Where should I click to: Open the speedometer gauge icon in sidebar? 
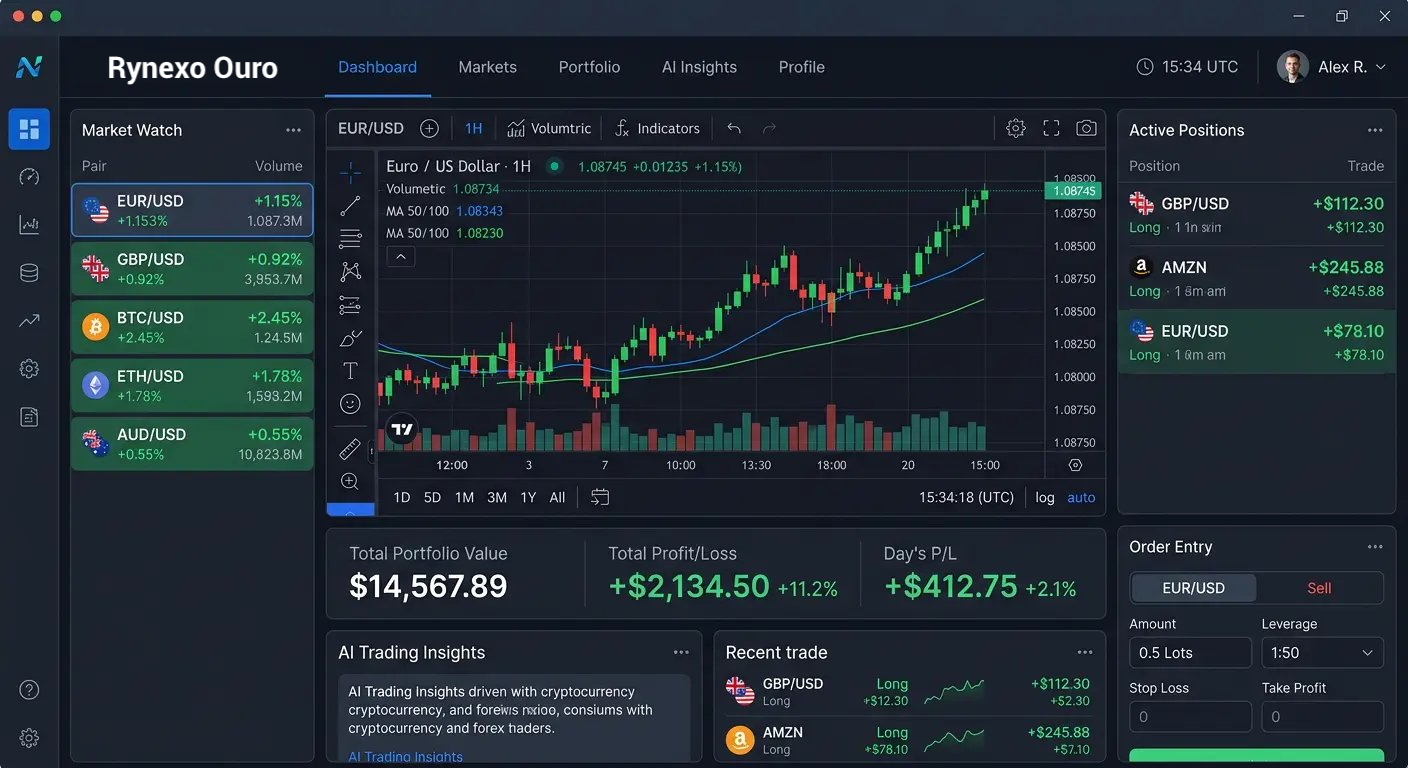[x=29, y=177]
